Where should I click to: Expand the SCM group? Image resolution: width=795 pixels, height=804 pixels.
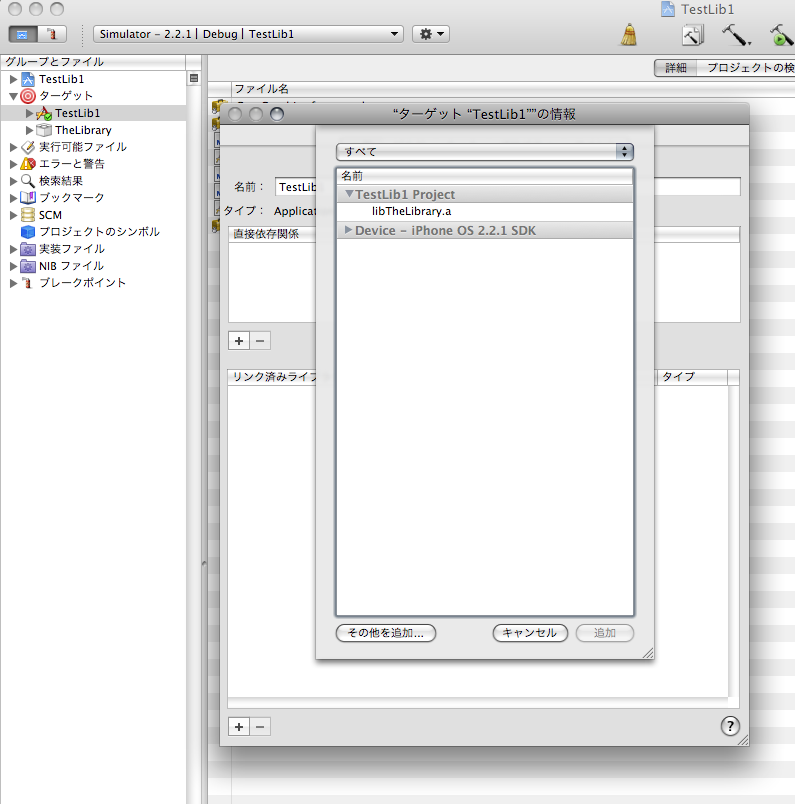tap(13, 215)
